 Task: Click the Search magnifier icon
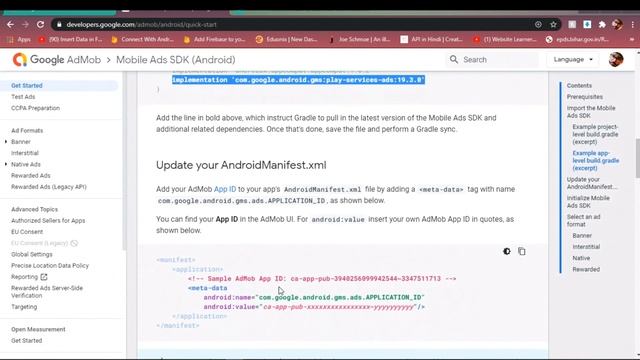coord(454,60)
